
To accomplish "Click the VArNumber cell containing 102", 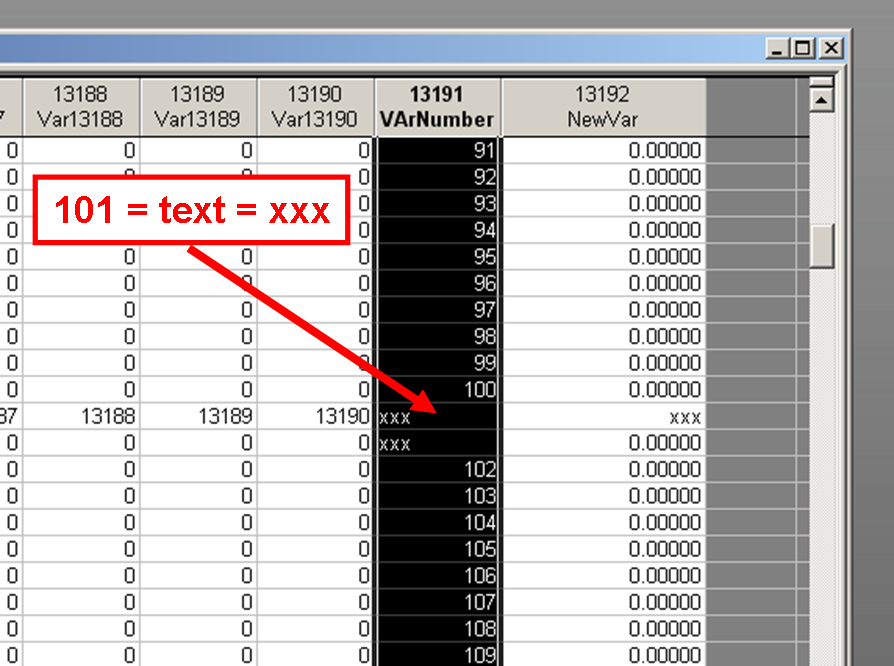I will (438, 470).
